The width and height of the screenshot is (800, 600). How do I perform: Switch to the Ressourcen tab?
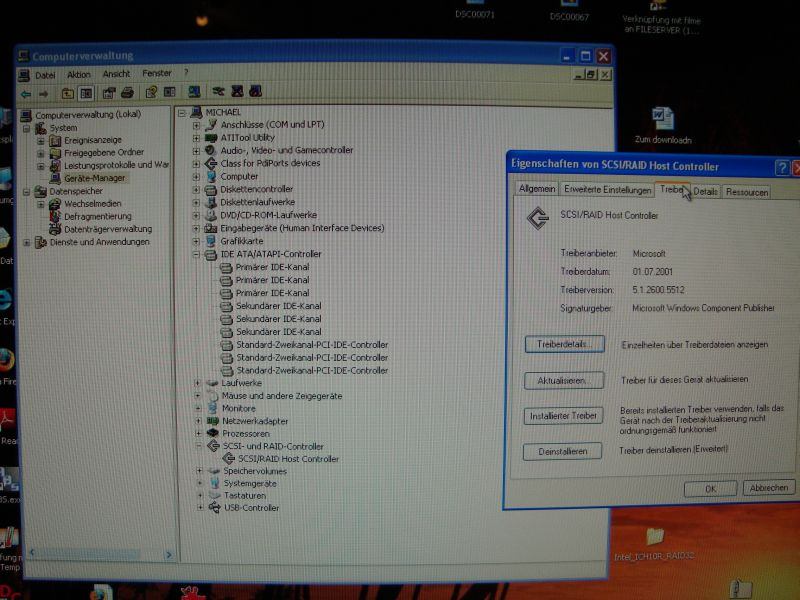[746, 192]
